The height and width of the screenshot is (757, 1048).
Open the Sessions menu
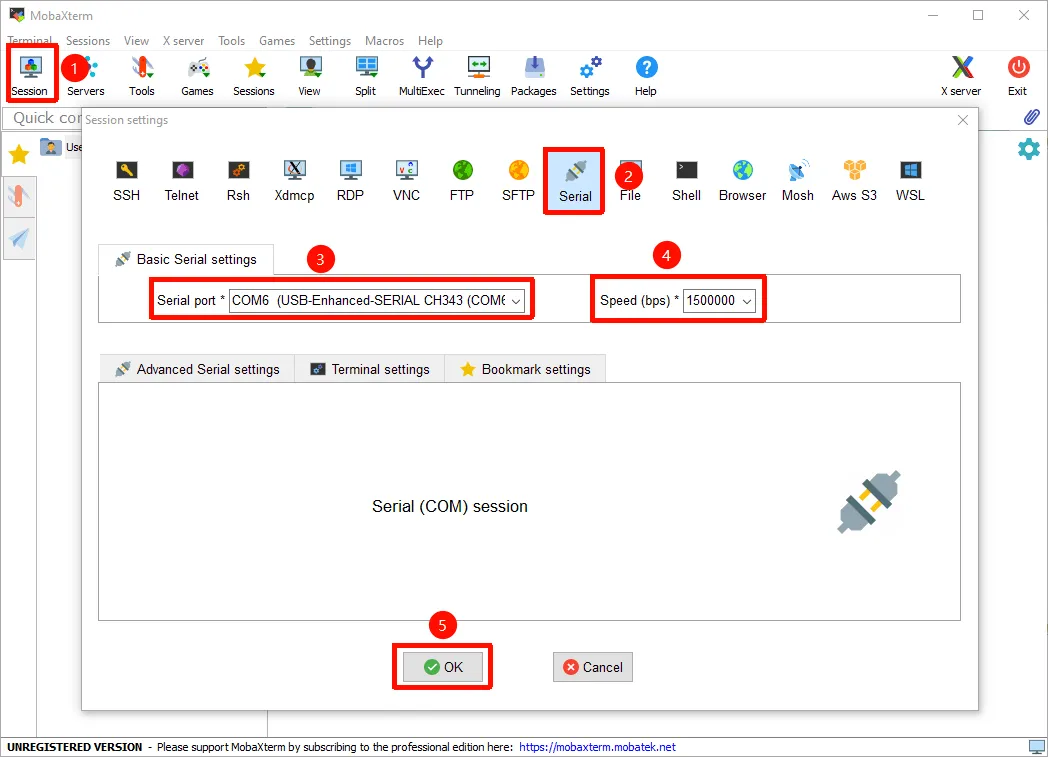(x=88, y=41)
